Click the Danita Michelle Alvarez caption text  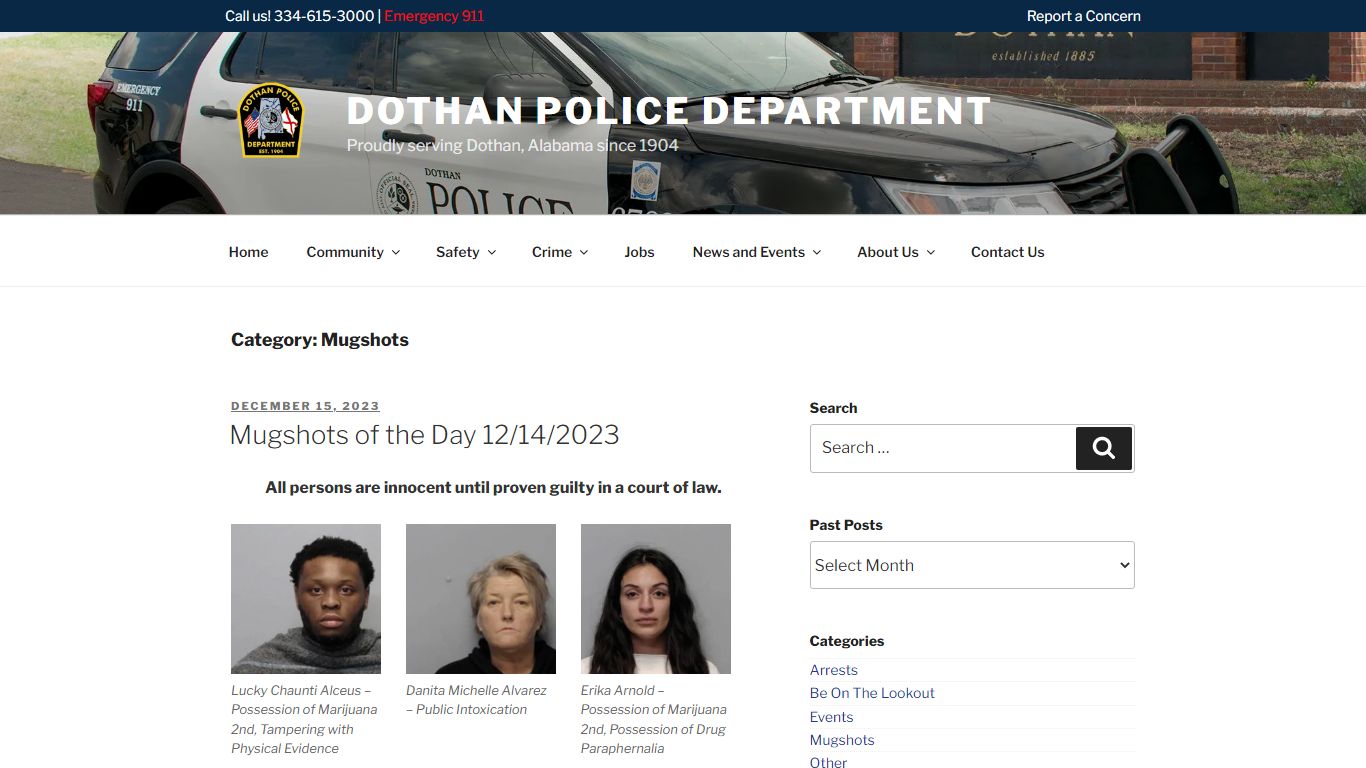476,700
